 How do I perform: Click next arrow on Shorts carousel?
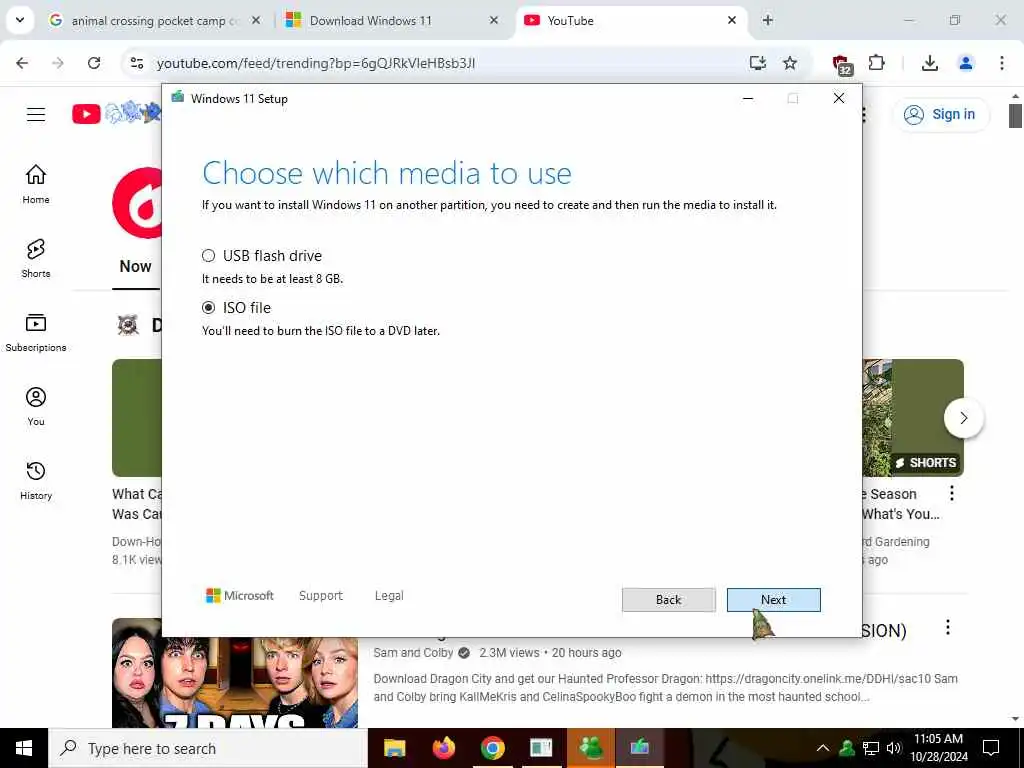pos(964,418)
